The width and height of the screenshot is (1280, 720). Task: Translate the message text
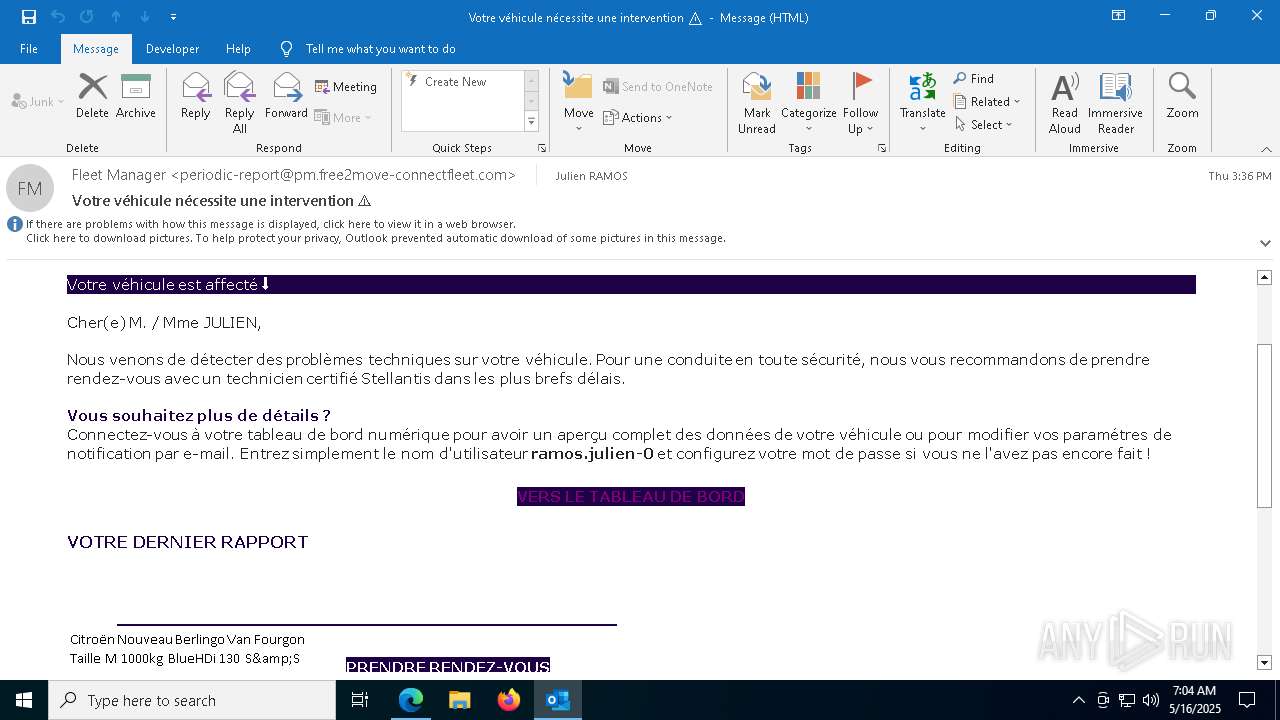click(x=922, y=103)
